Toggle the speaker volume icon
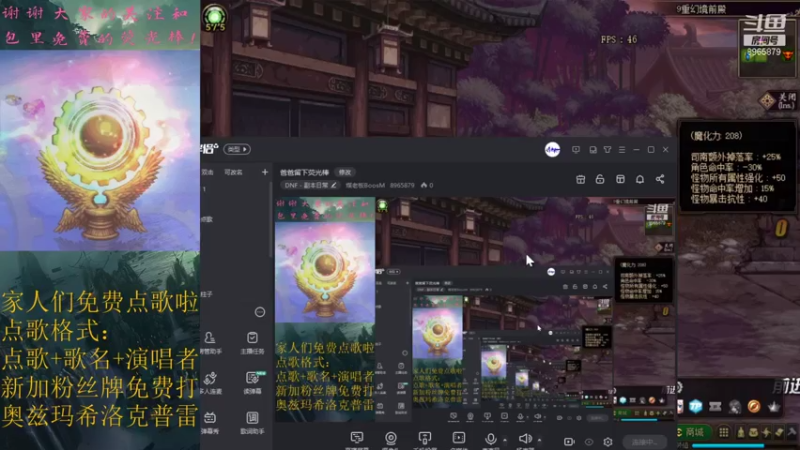Screen dimensions: 800x450 pyautogui.click(x=524, y=438)
